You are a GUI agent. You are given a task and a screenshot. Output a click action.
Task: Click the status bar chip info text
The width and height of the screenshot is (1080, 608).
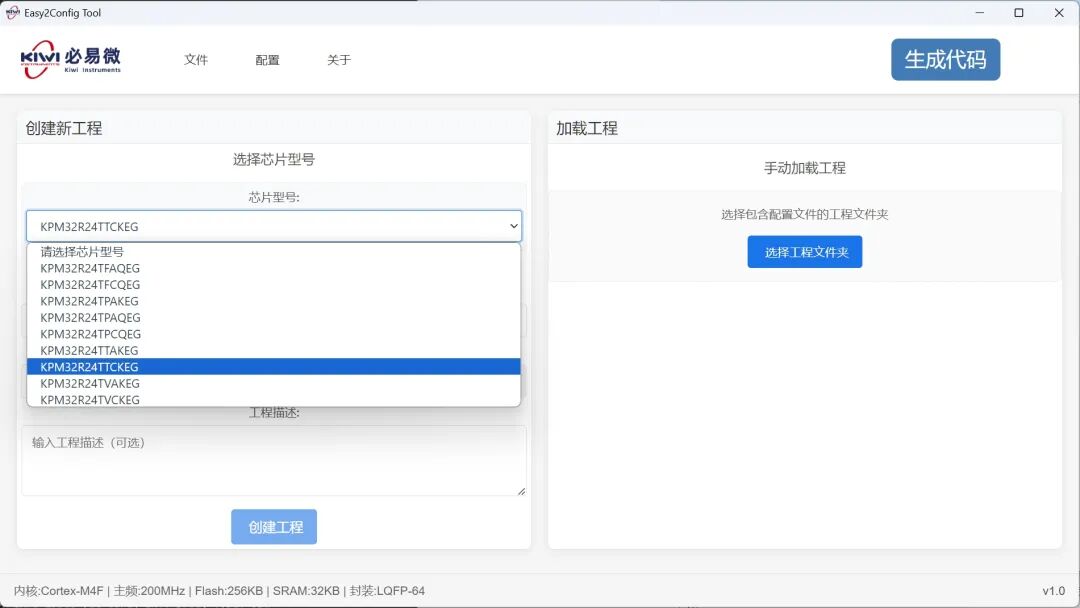[219, 591]
